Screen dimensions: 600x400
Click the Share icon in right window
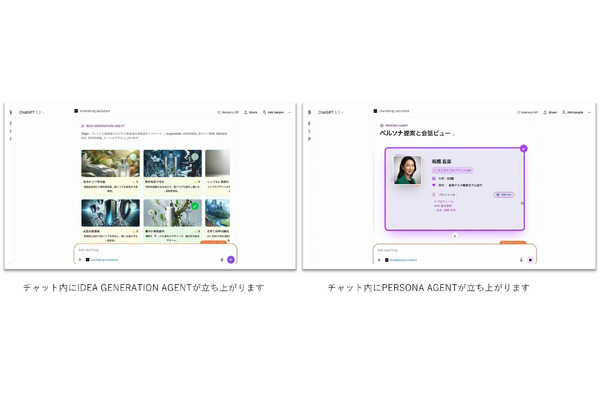[x=549, y=113]
